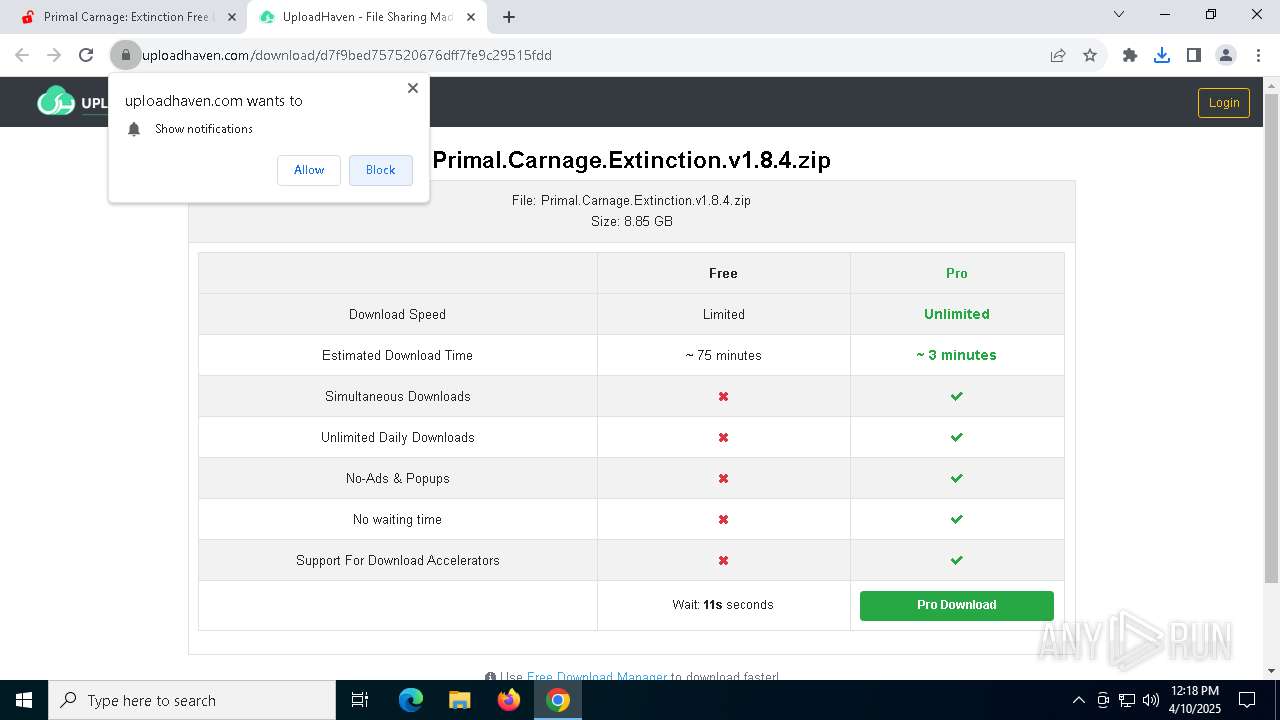The height and width of the screenshot is (720, 1280).
Task: Click the Wait 11s seconds countdown
Action: 723,605
